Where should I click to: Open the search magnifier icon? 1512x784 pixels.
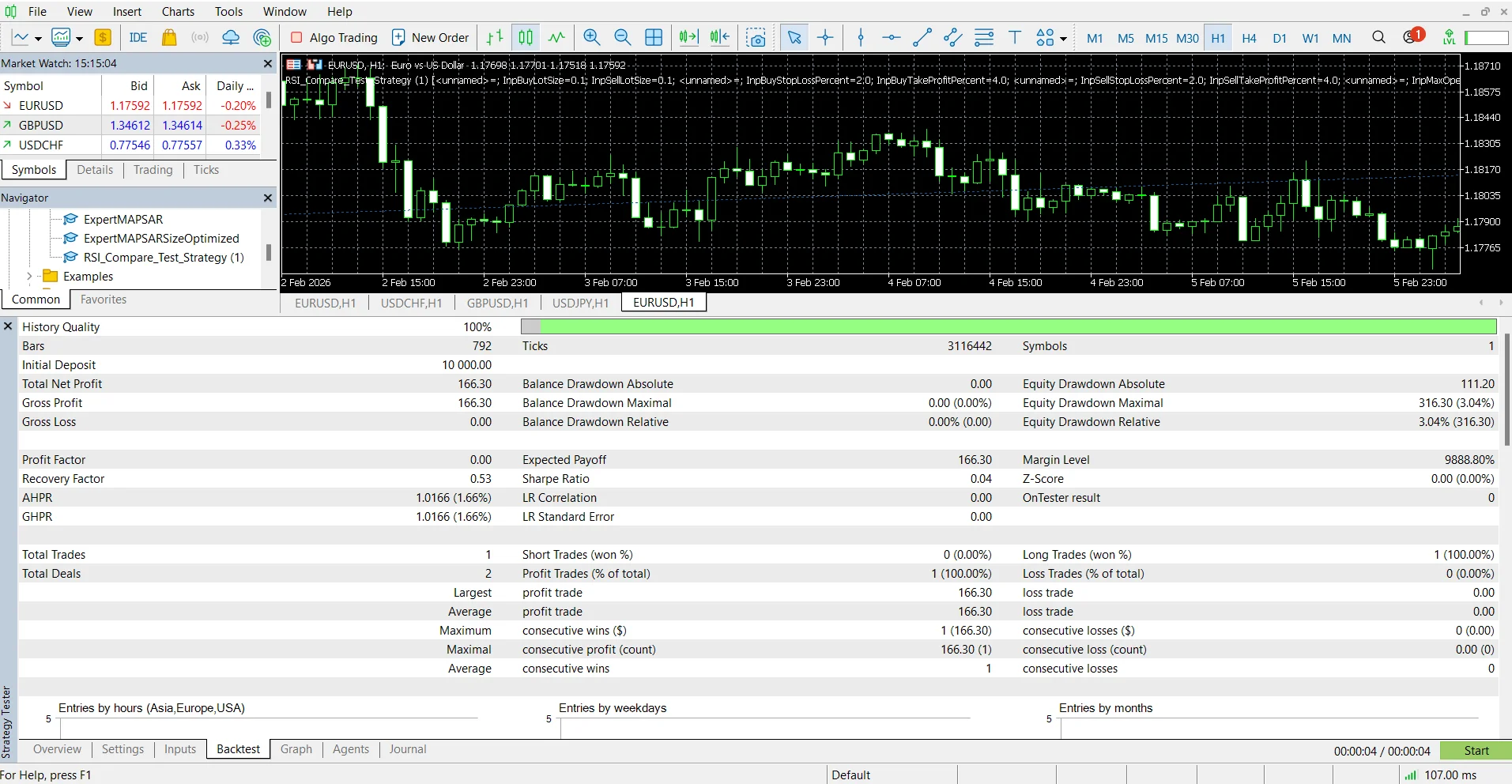1378,37
